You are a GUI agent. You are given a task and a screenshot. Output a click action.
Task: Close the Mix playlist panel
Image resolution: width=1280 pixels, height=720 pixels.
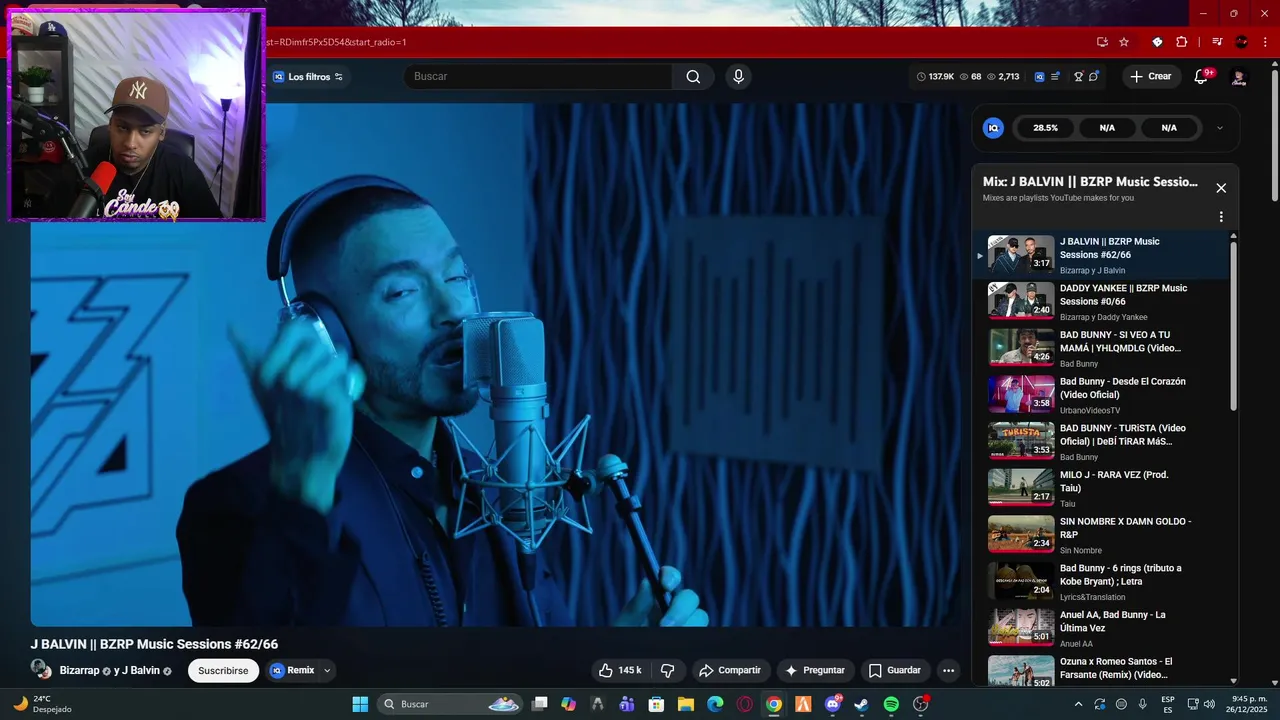coord(1221,188)
